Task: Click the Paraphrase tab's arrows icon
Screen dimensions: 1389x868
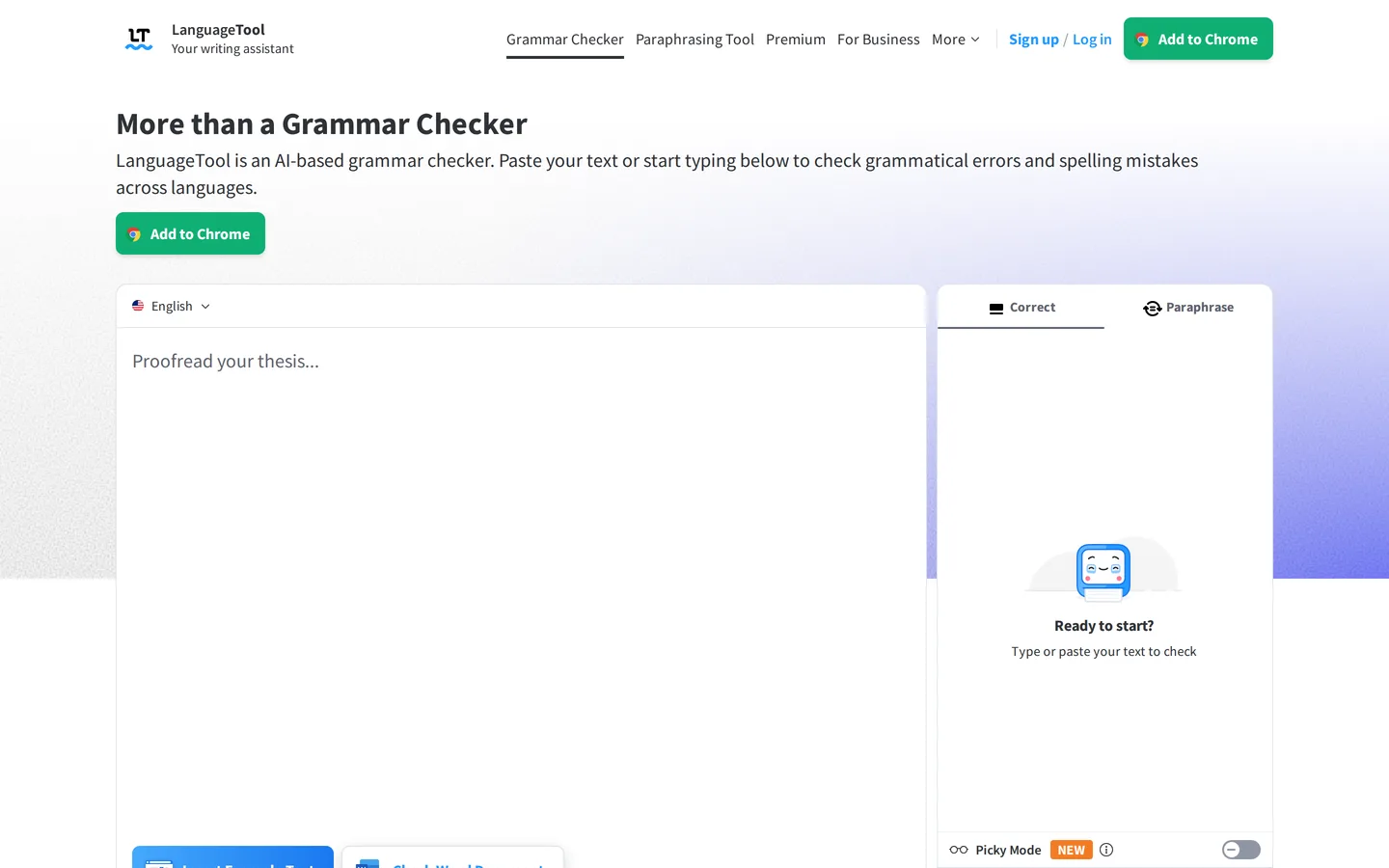Action: click(x=1152, y=309)
